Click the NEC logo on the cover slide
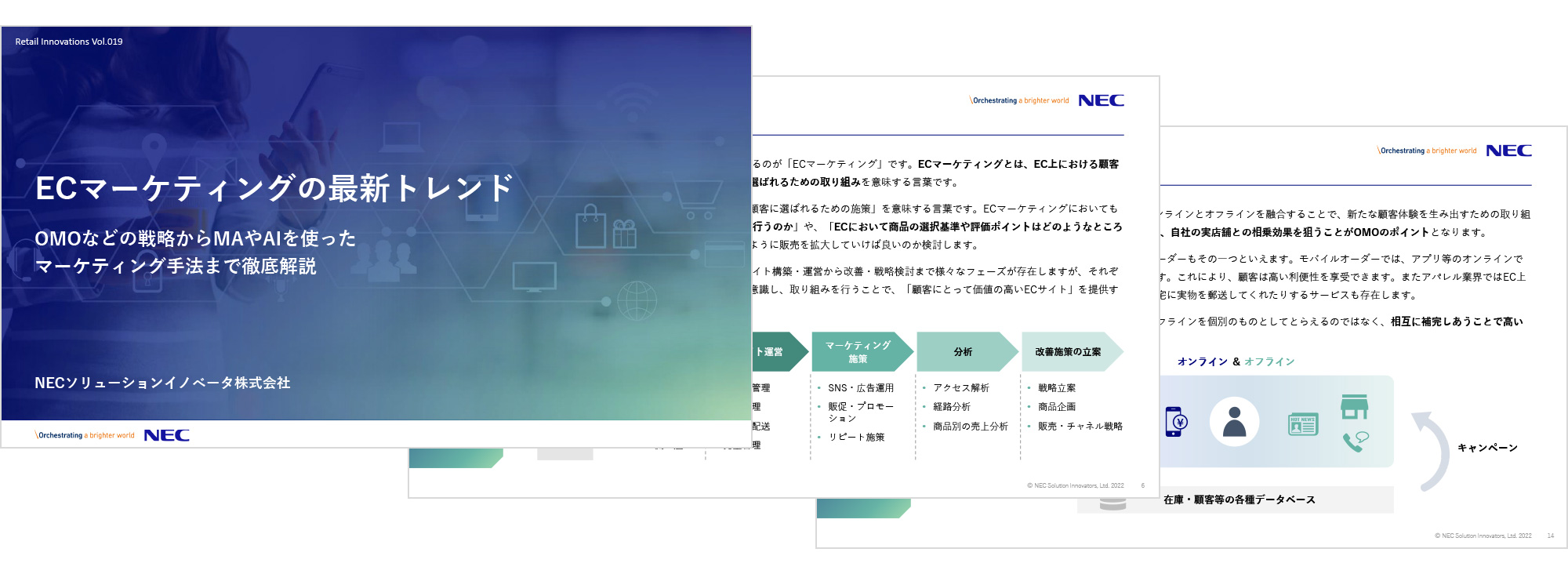1568x574 pixels. tap(167, 435)
